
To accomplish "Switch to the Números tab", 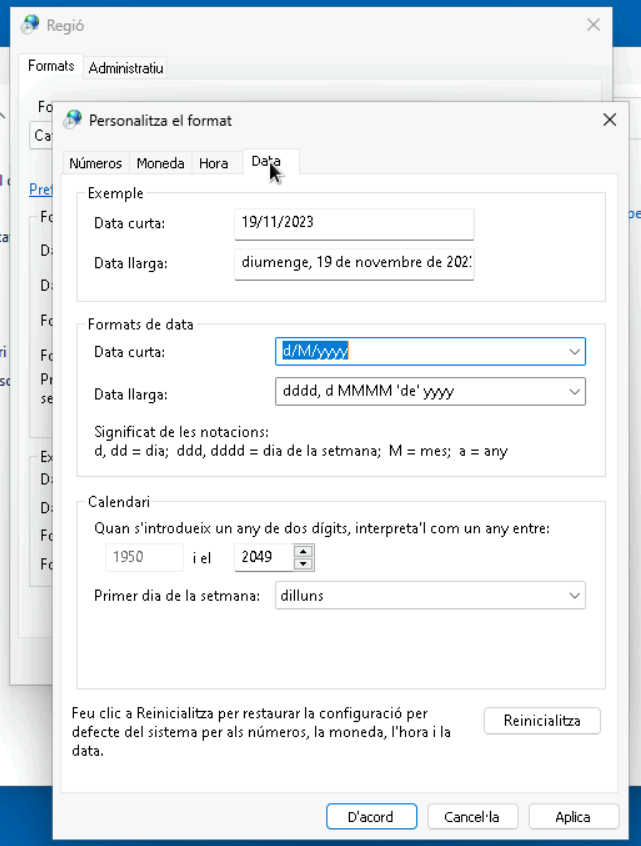I will [x=96, y=163].
